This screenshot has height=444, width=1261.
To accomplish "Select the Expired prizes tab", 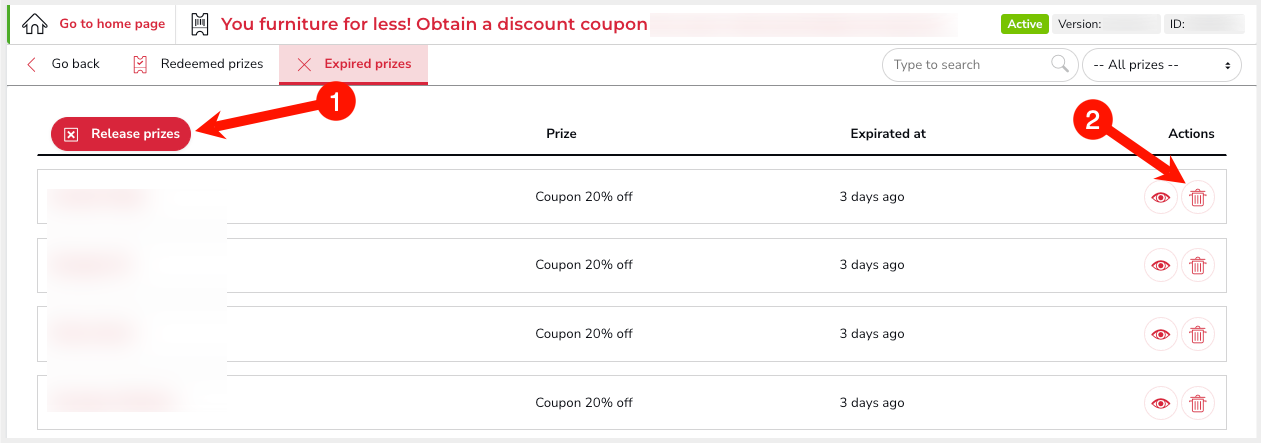I will pyautogui.click(x=354, y=64).
